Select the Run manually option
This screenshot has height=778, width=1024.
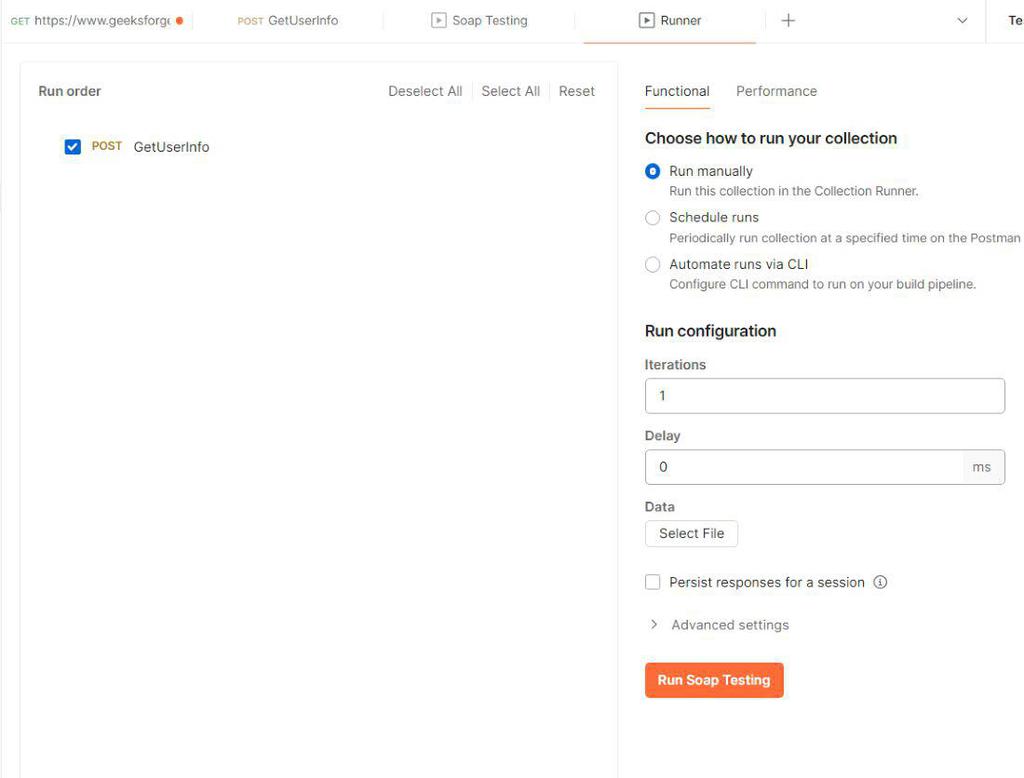pyautogui.click(x=653, y=171)
